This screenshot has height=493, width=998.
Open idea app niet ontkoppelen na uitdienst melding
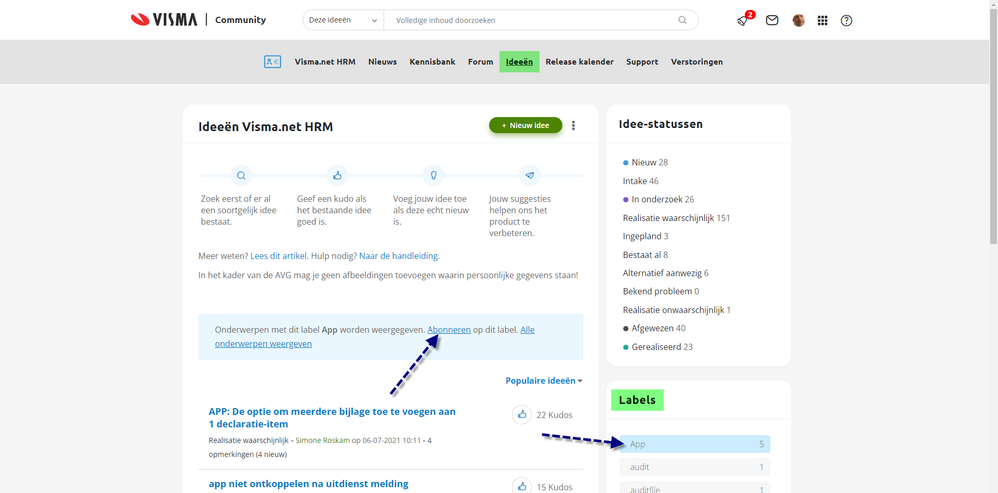(x=308, y=483)
